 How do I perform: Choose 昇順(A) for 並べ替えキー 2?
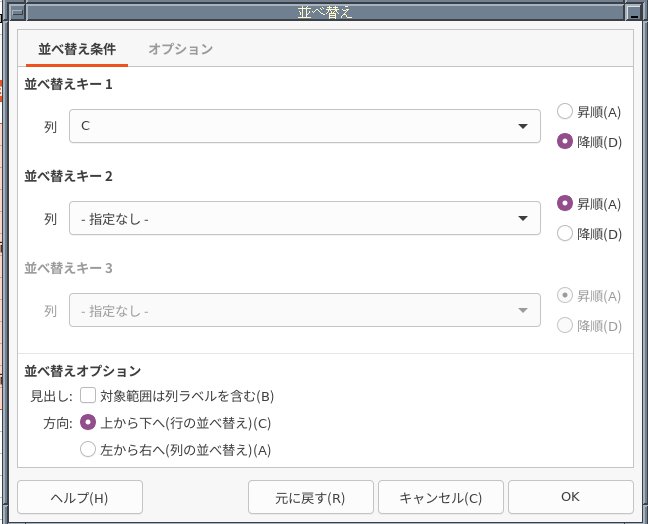(x=565, y=203)
